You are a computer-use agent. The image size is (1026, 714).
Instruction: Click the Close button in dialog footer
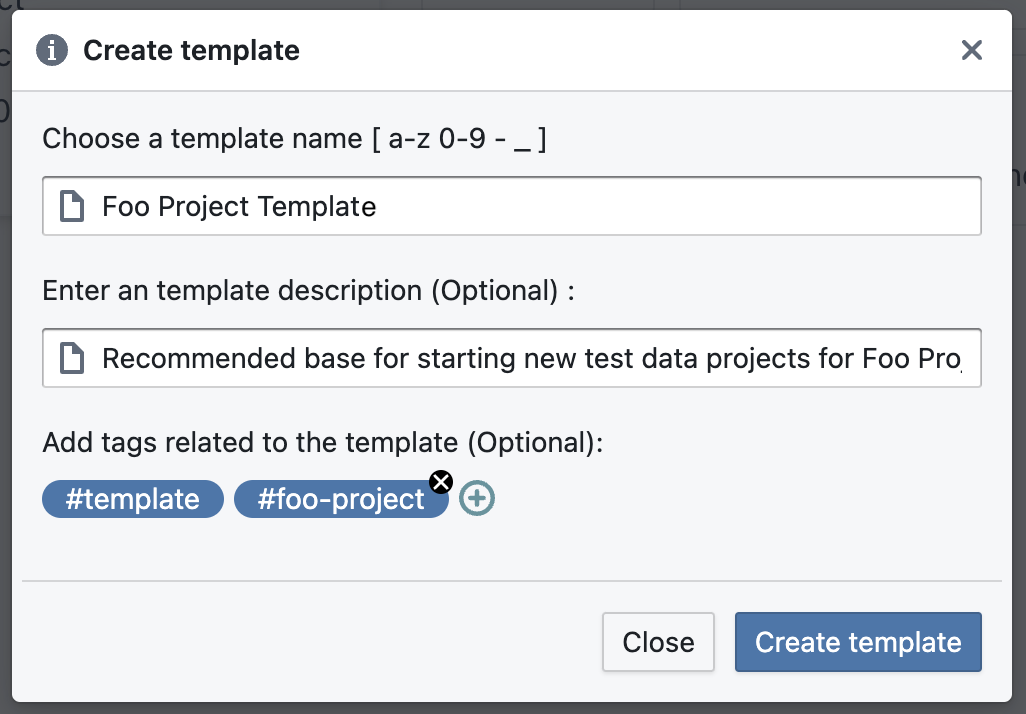pos(658,642)
